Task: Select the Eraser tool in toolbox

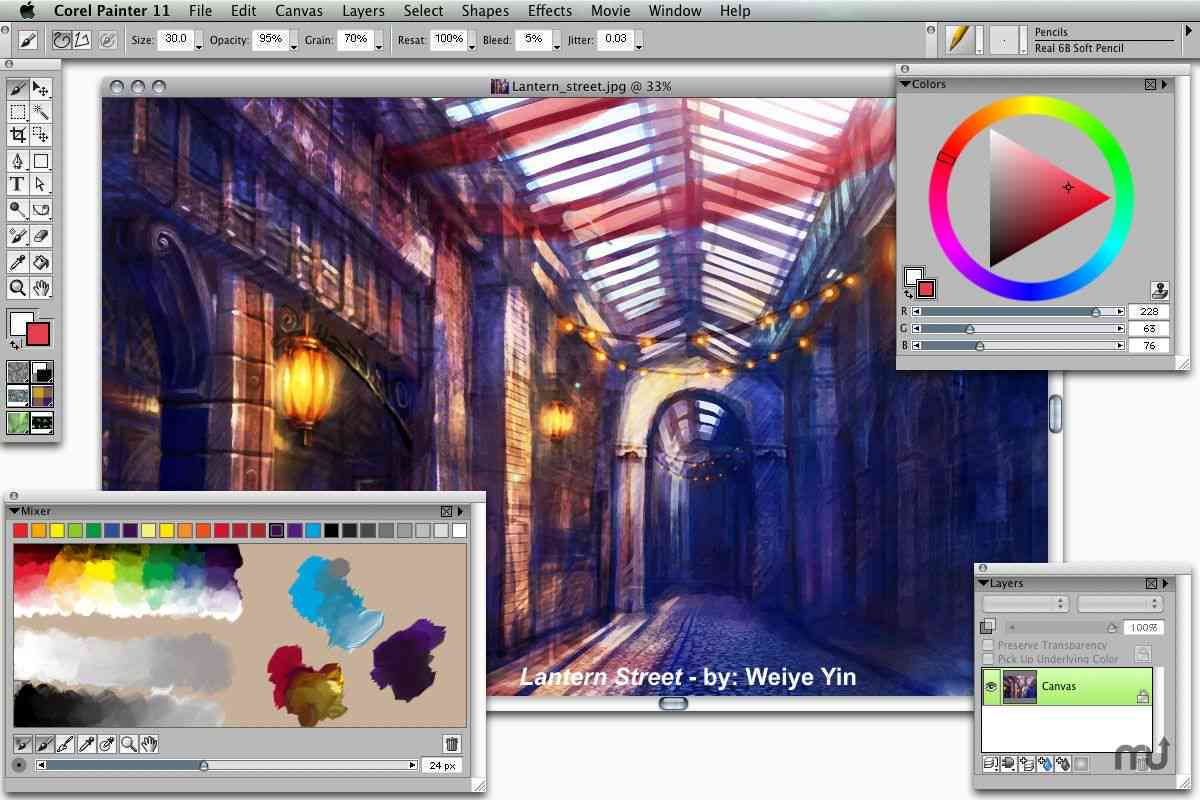Action: point(41,236)
